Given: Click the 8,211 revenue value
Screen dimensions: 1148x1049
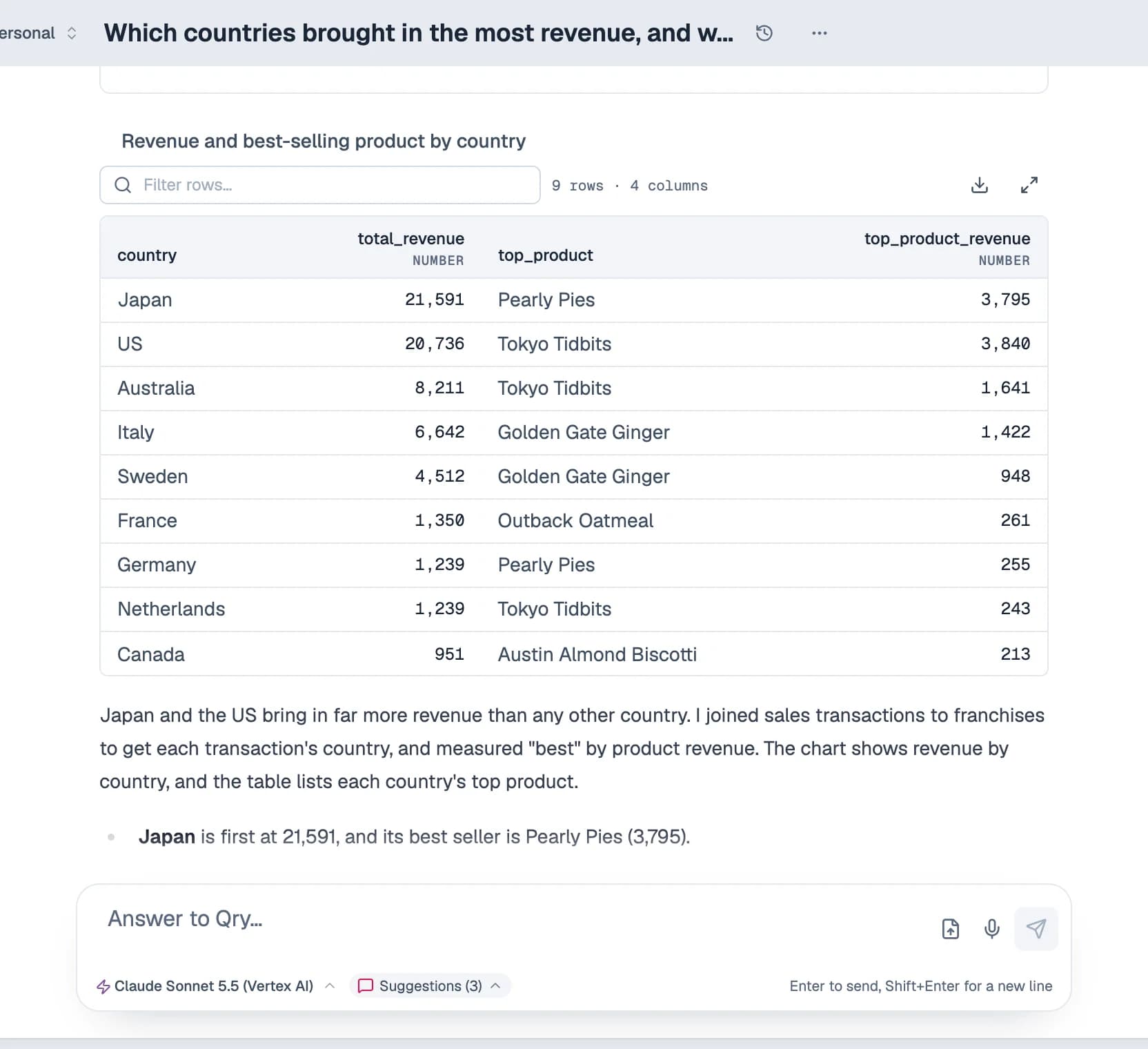Looking at the screenshot, I should tap(439, 389).
